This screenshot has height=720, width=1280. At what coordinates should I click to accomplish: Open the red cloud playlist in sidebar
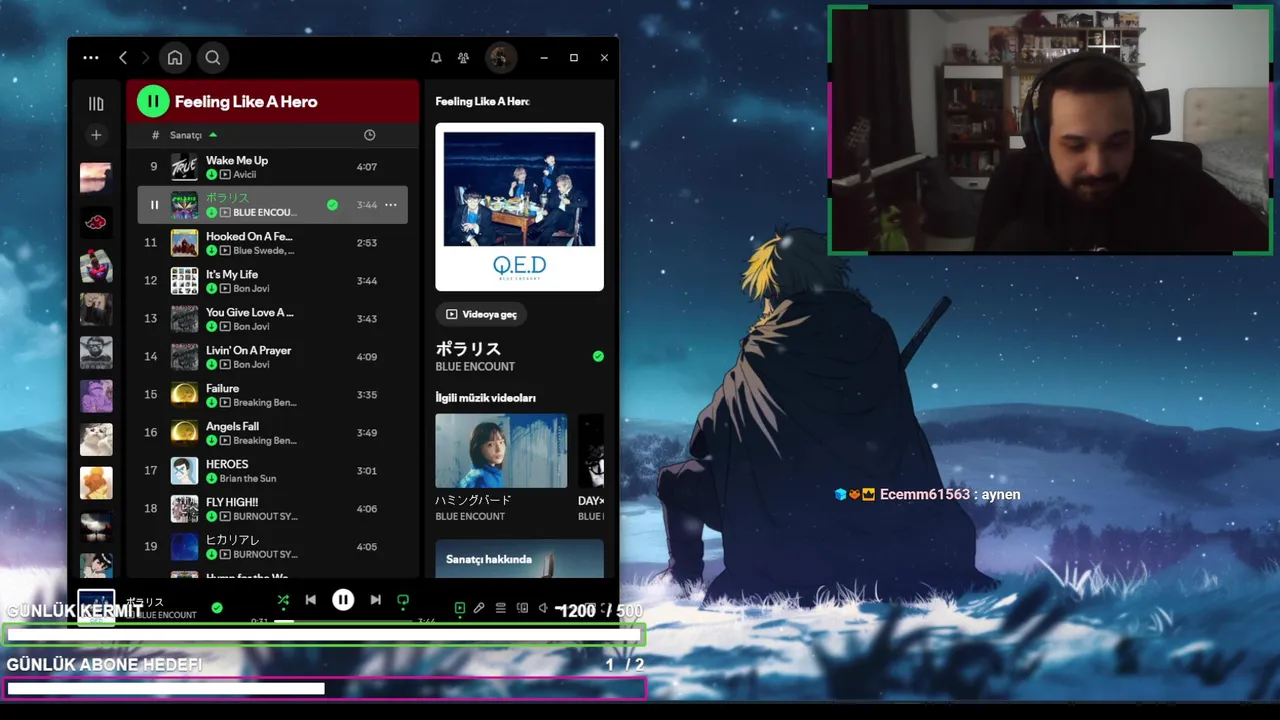96,221
